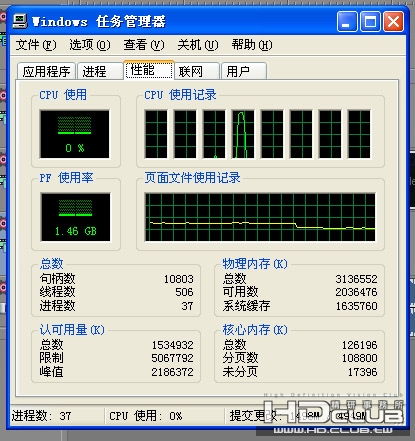The width and height of the screenshot is (415, 441).
Task: Click the CPU 使用 gauge showing 0 %
Action: [x=74, y=134]
